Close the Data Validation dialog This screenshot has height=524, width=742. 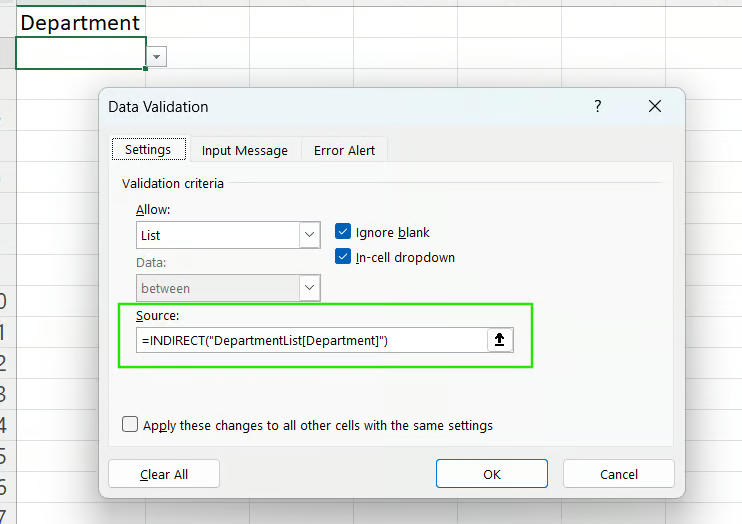coord(655,106)
